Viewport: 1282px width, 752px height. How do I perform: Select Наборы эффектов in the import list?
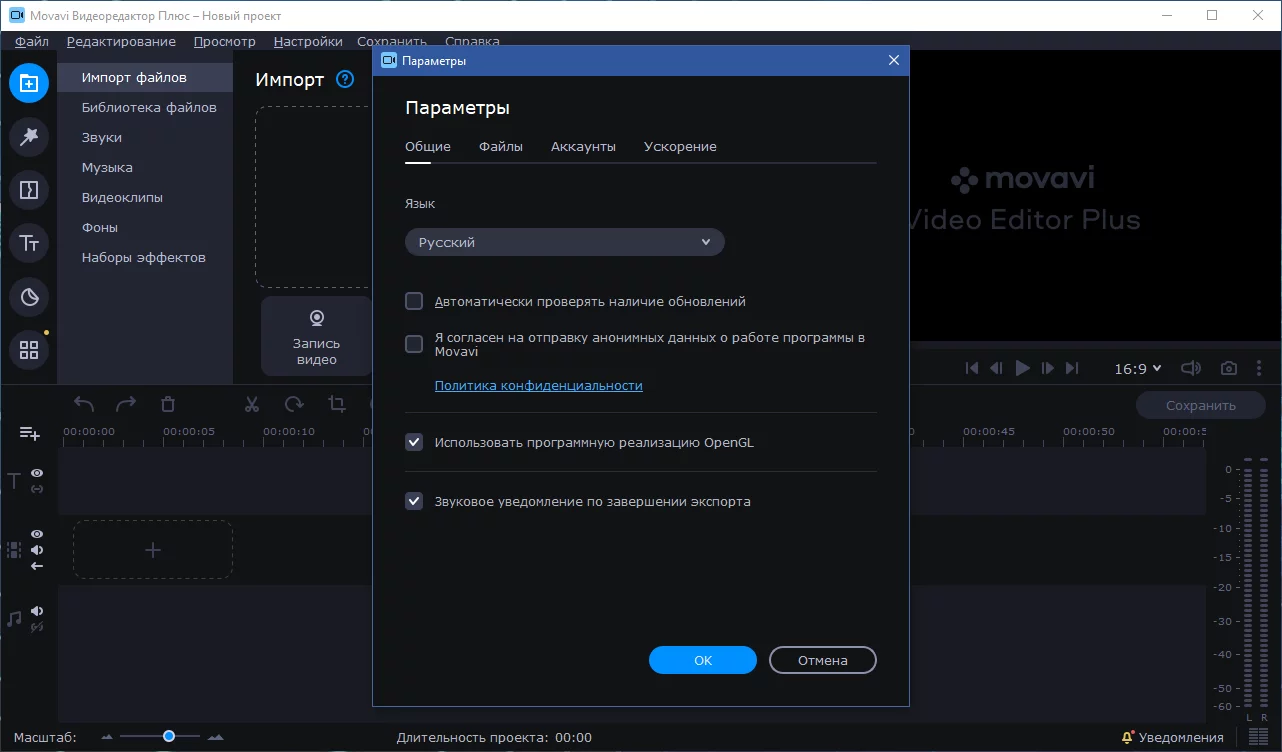[x=144, y=257]
